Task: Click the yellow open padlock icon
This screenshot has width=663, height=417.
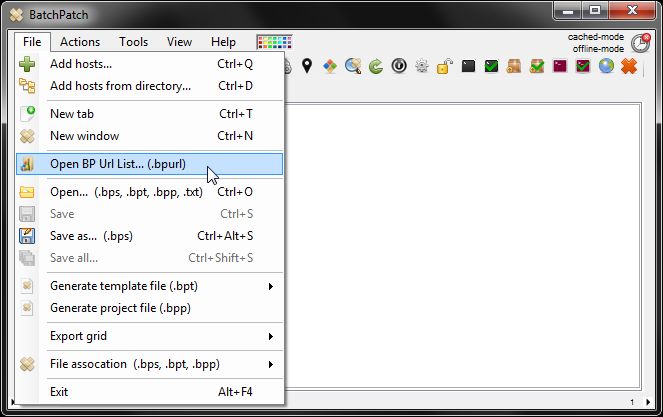Action: 445,66
